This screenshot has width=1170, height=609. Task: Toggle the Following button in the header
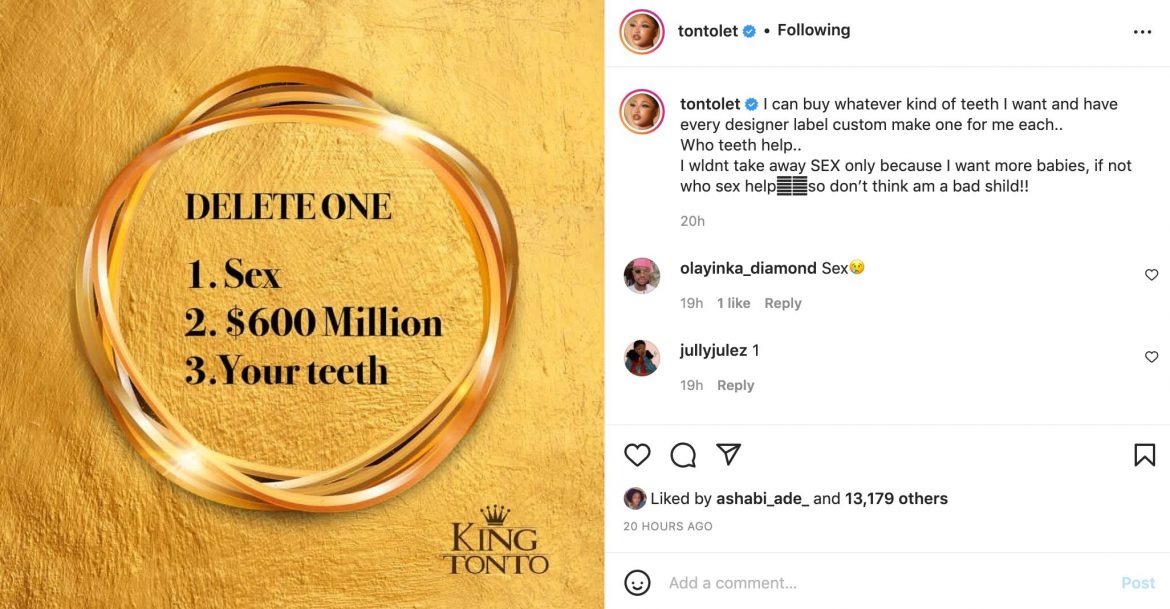(813, 30)
